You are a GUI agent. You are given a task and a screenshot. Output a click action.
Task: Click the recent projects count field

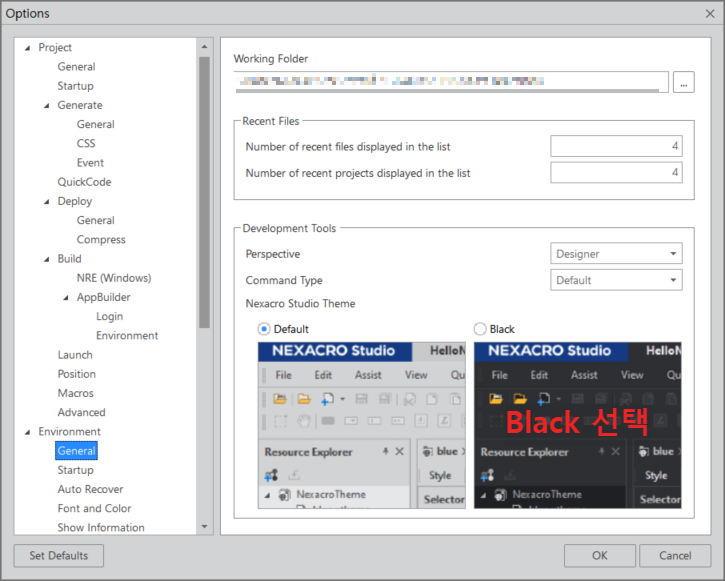(616, 172)
